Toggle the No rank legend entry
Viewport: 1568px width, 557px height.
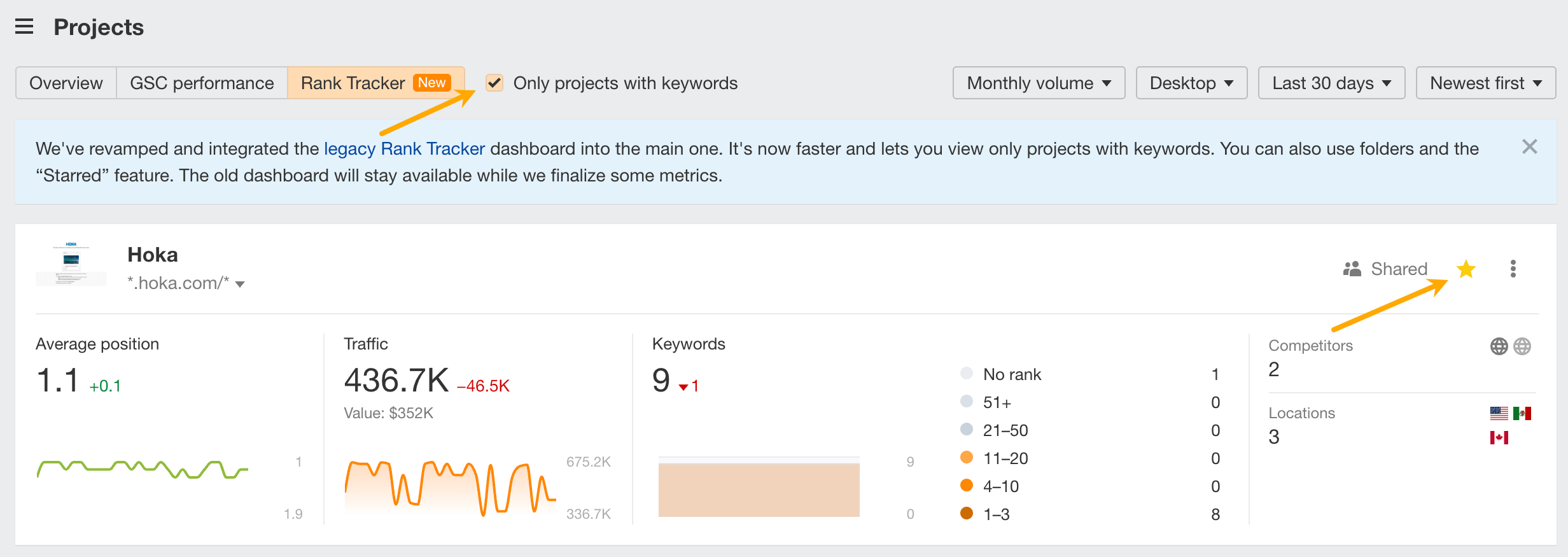[x=966, y=374]
